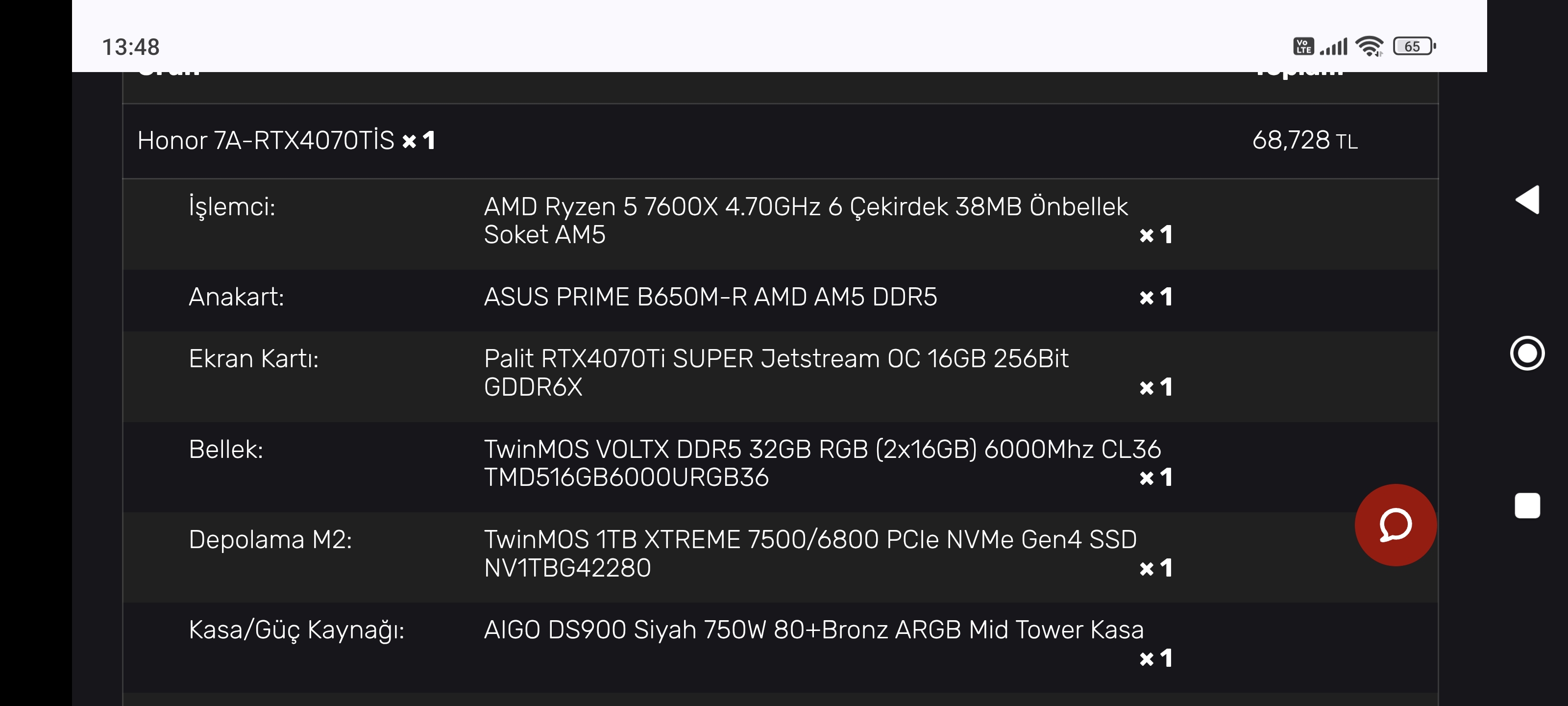This screenshot has width=1568, height=706.
Task: Tap the VoLTE status icon
Action: click(x=1303, y=46)
